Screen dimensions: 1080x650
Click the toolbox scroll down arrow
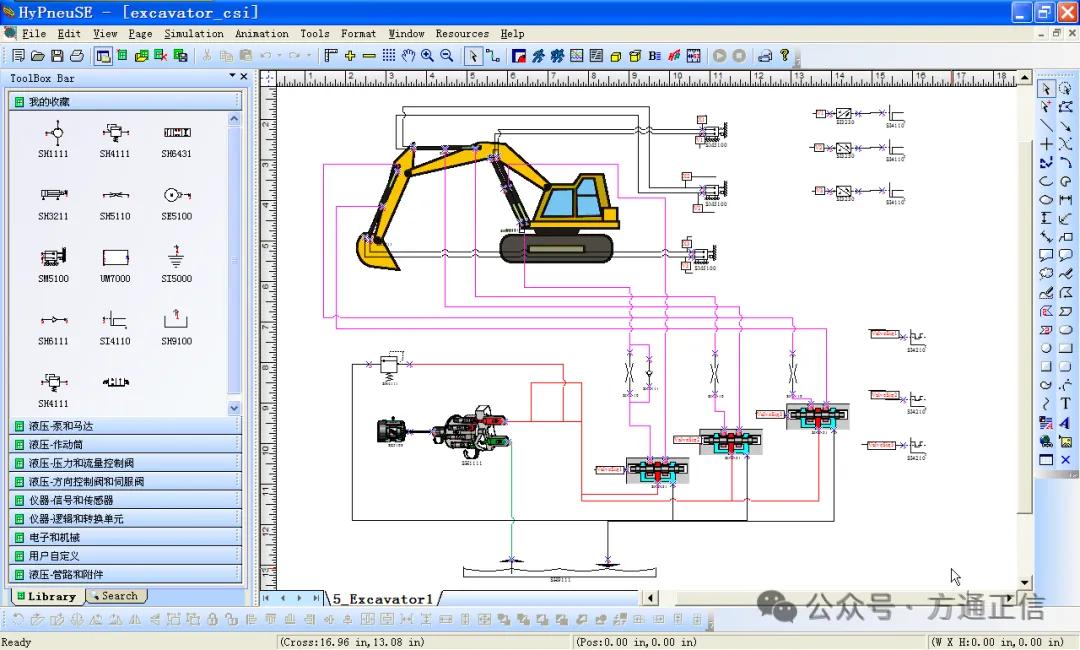234,408
